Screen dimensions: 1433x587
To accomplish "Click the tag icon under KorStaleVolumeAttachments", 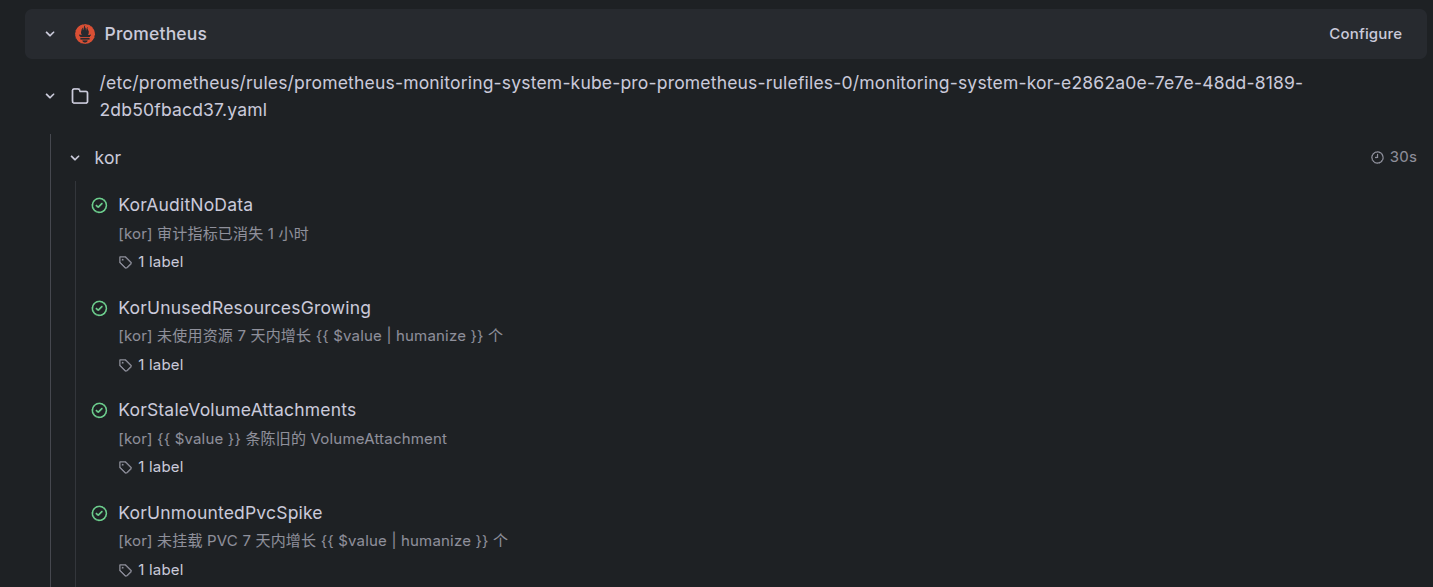I will click(x=125, y=467).
